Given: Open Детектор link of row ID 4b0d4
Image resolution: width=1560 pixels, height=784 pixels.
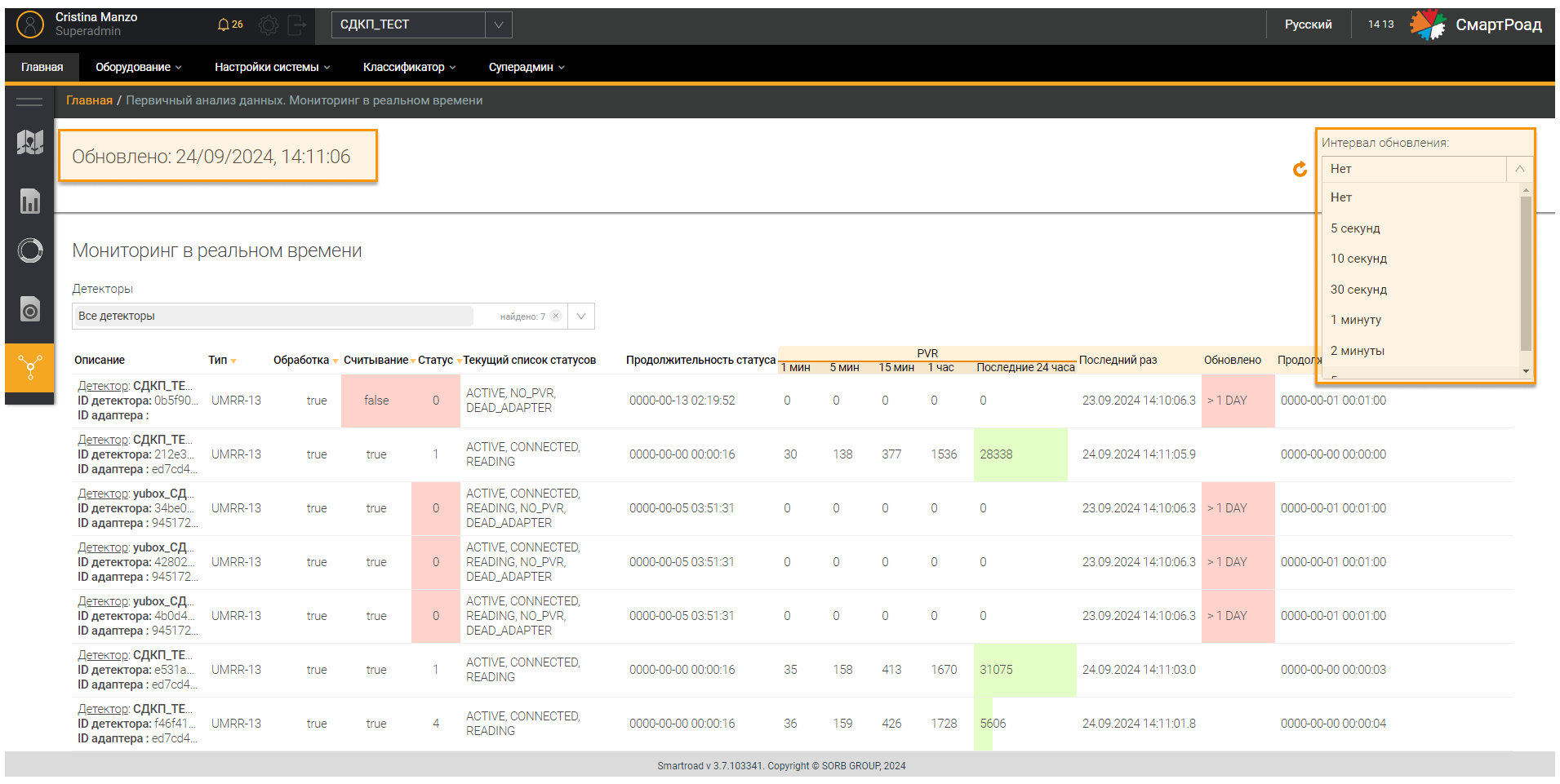Looking at the screenshot, I should (x=103, y=601).
